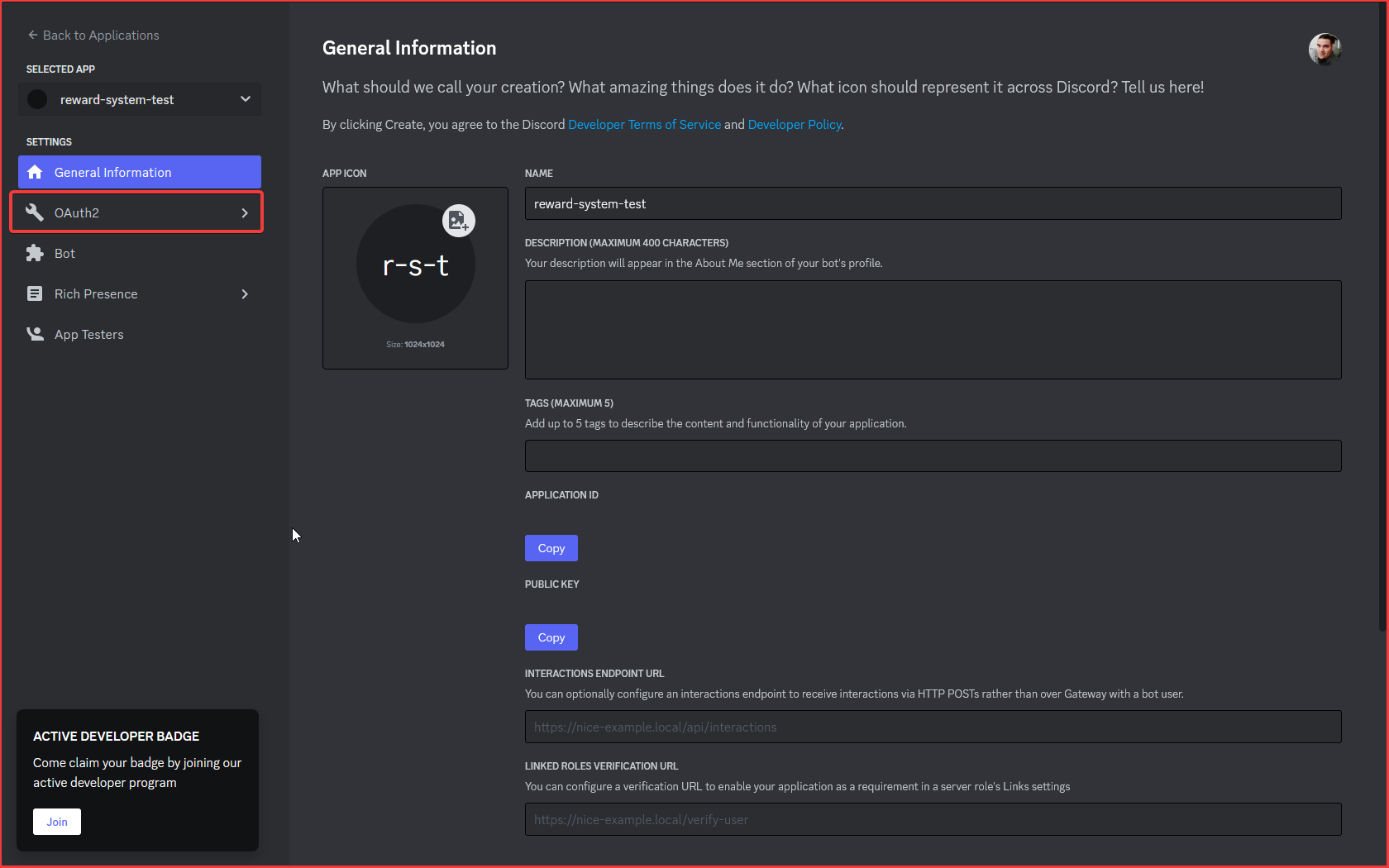The height and width of the screenshot is (868, 1389).
Task: Click the puzzle piece Bot icon
Action: pos(35,253)
